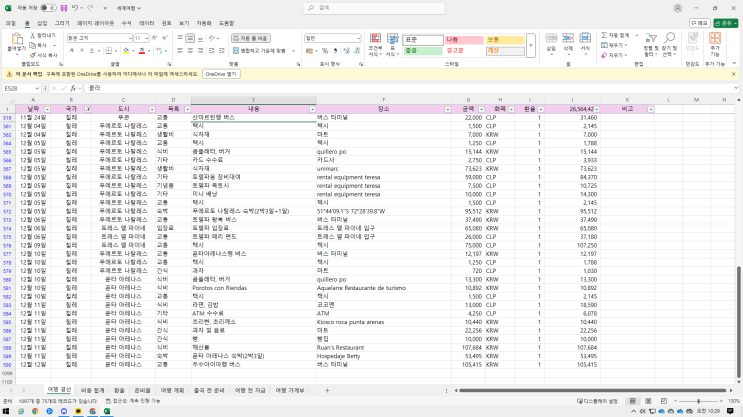The height and width of the screenshot is (417, 743).
Task: Click the vertical scrollbar thumb
Action: [739, 321]
